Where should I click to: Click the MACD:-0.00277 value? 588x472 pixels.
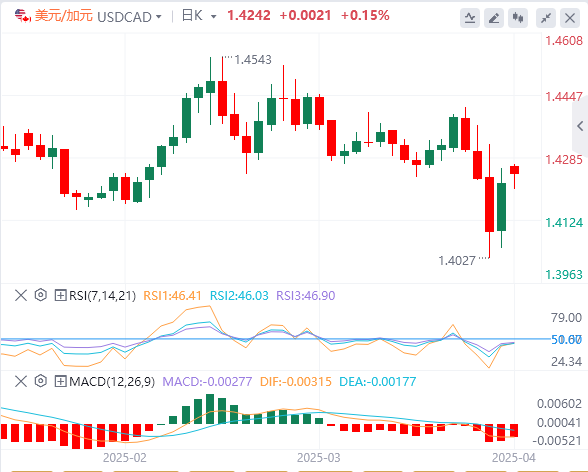207,382
